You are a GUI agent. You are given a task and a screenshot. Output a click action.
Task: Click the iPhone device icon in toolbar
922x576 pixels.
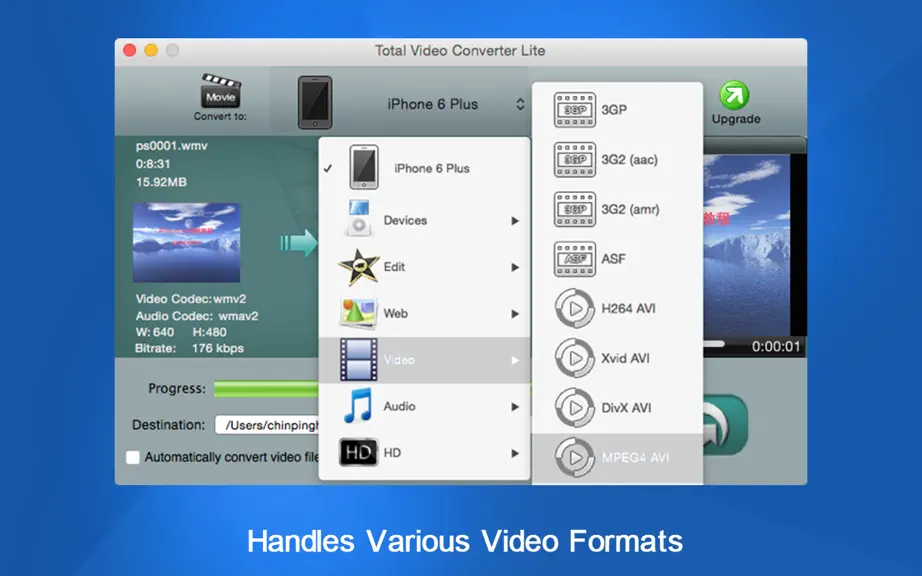315,102
